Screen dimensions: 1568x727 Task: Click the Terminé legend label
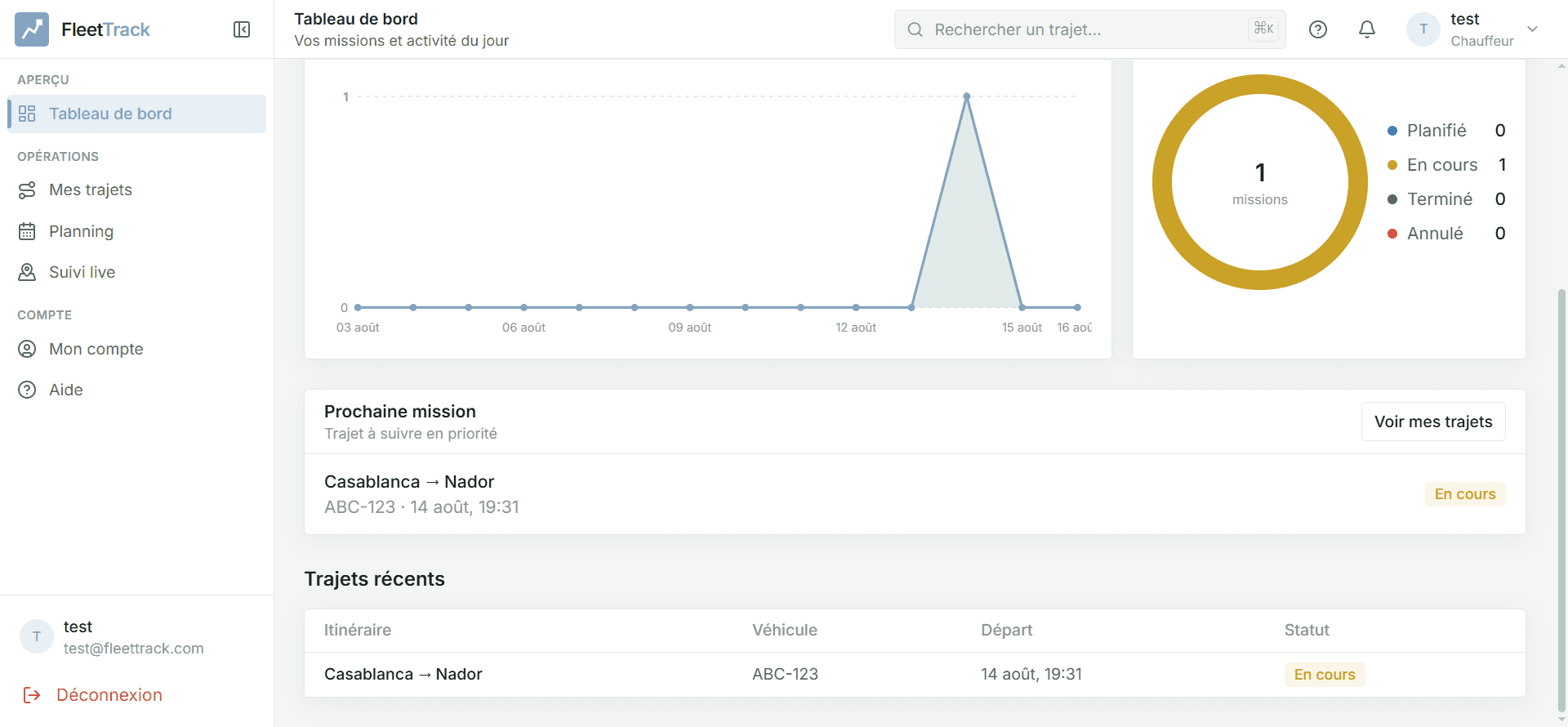[1440, 199]
